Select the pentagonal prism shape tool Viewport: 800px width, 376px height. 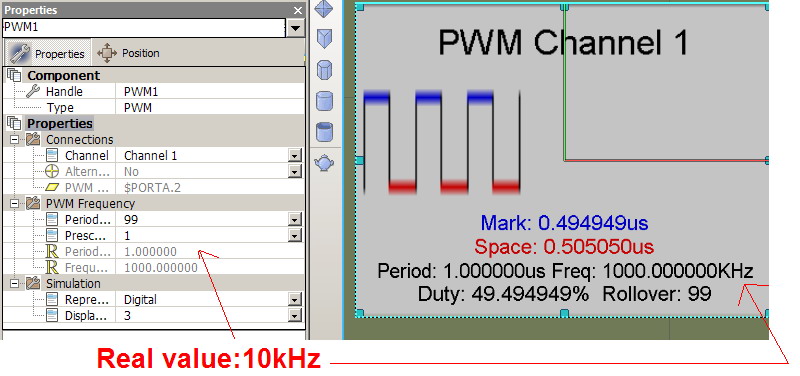click(x=325, y=39)
